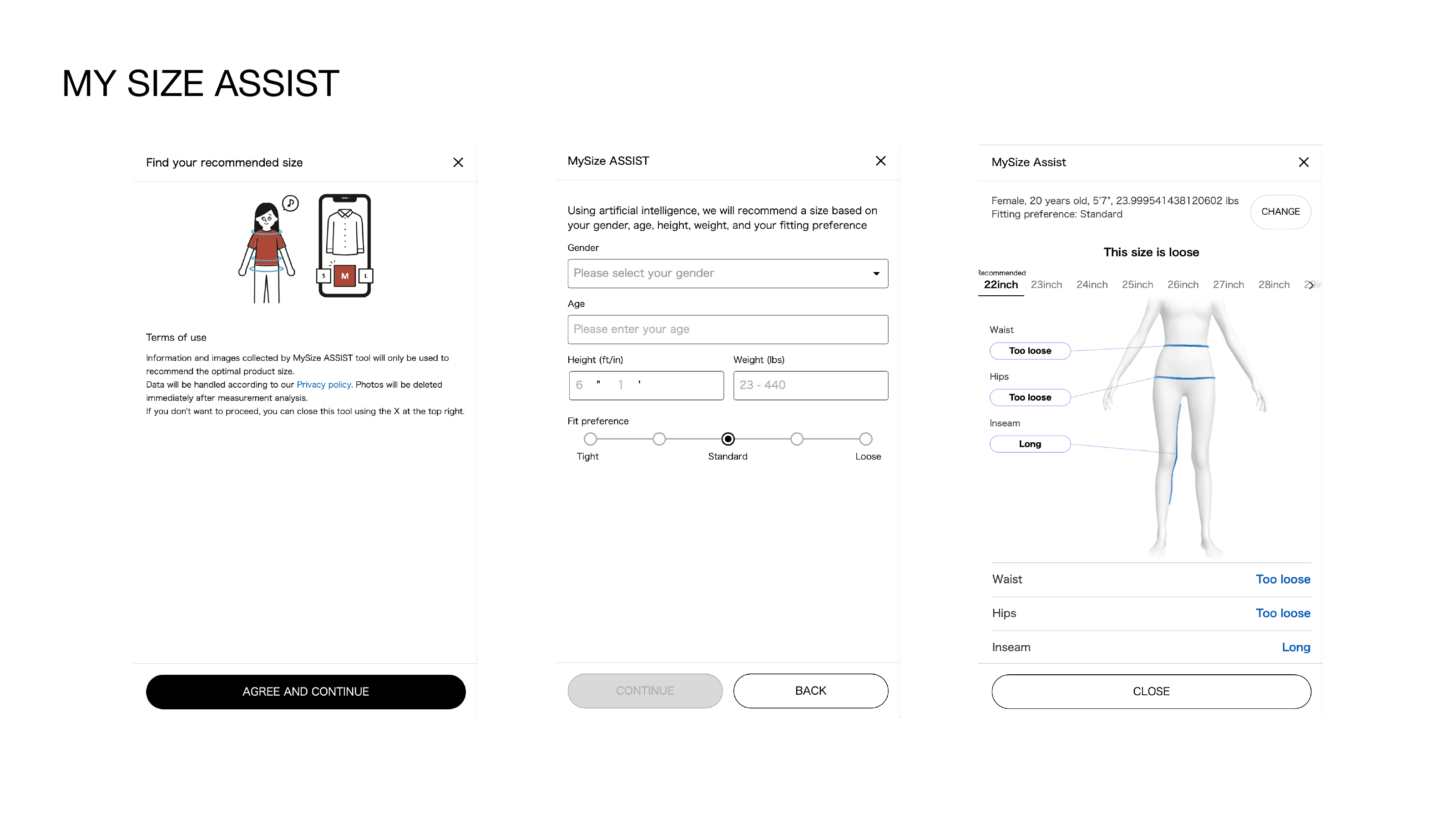Close the MySize Assist results panel
1456x819 pixels.
click(x=1304, y=162)
